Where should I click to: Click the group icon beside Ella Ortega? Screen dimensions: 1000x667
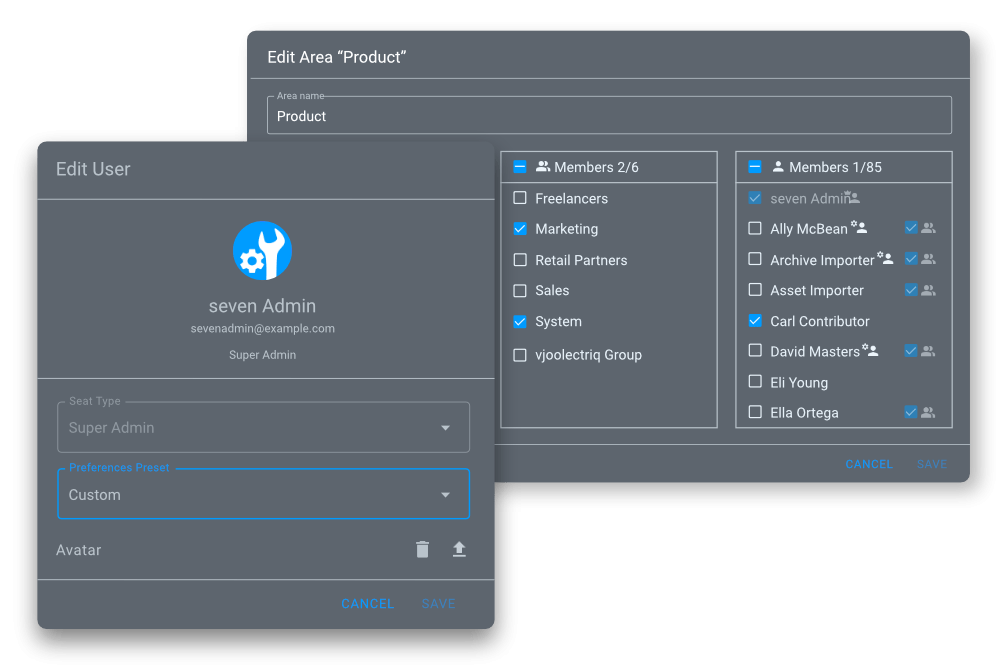point(929,412)
